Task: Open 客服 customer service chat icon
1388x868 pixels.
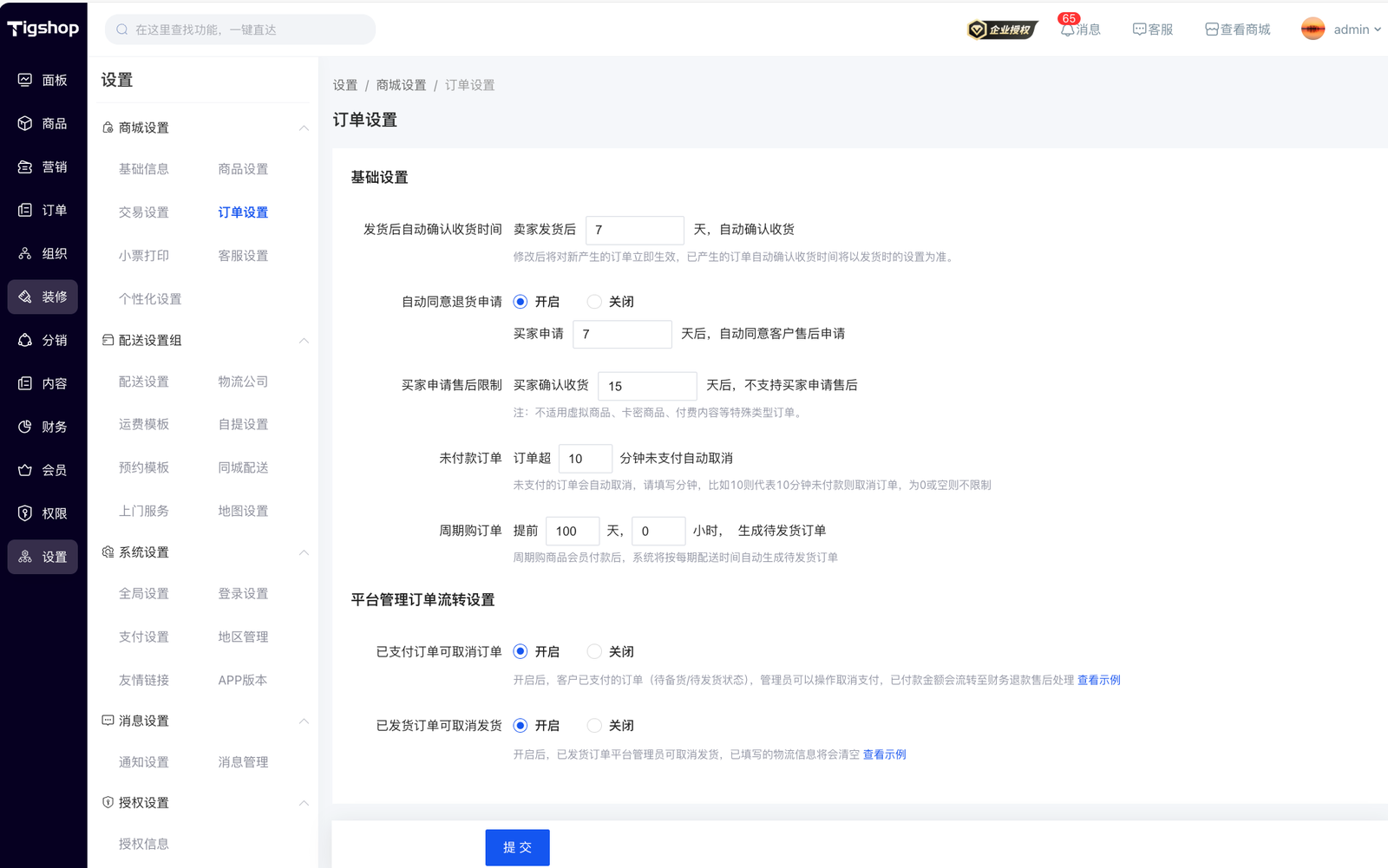Action: coord(1139,29)
